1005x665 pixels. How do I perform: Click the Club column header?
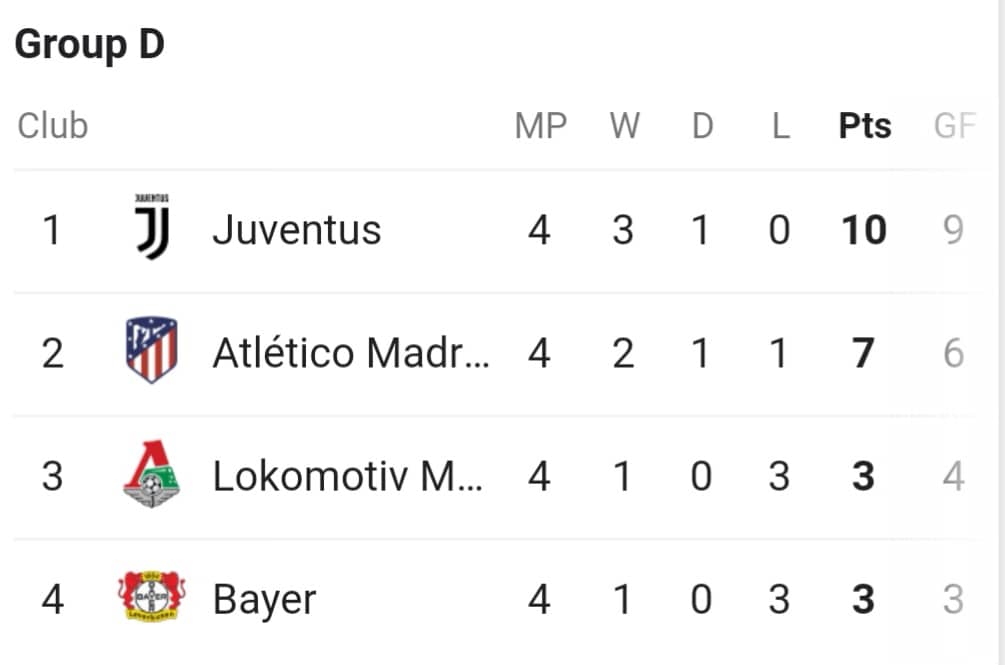[x=53, y=126]
